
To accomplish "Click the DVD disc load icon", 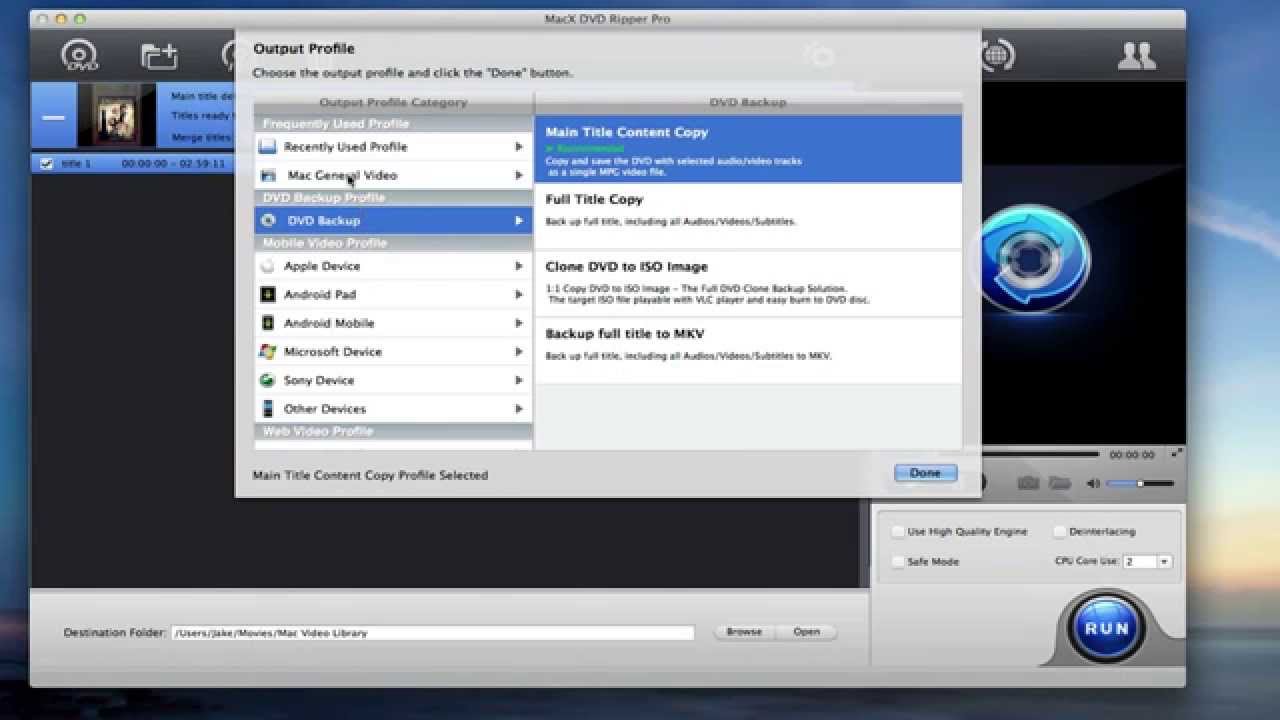I will 80,55.
